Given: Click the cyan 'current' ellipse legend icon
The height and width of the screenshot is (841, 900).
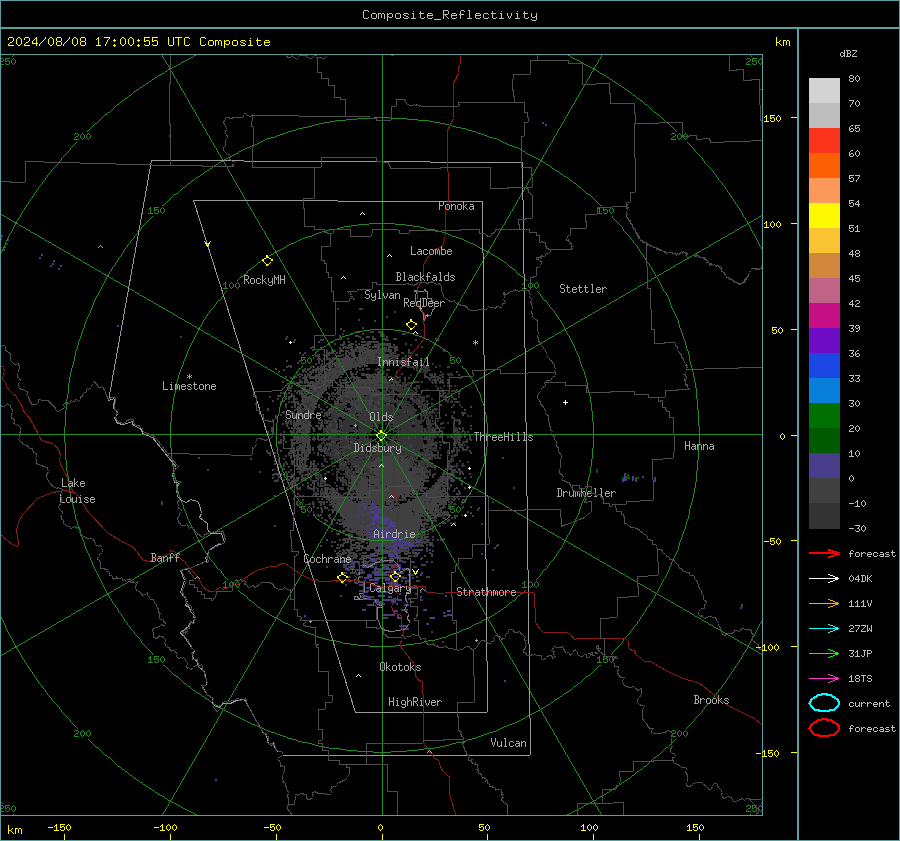Looking at the screenshot, I should tap(824, 703).
